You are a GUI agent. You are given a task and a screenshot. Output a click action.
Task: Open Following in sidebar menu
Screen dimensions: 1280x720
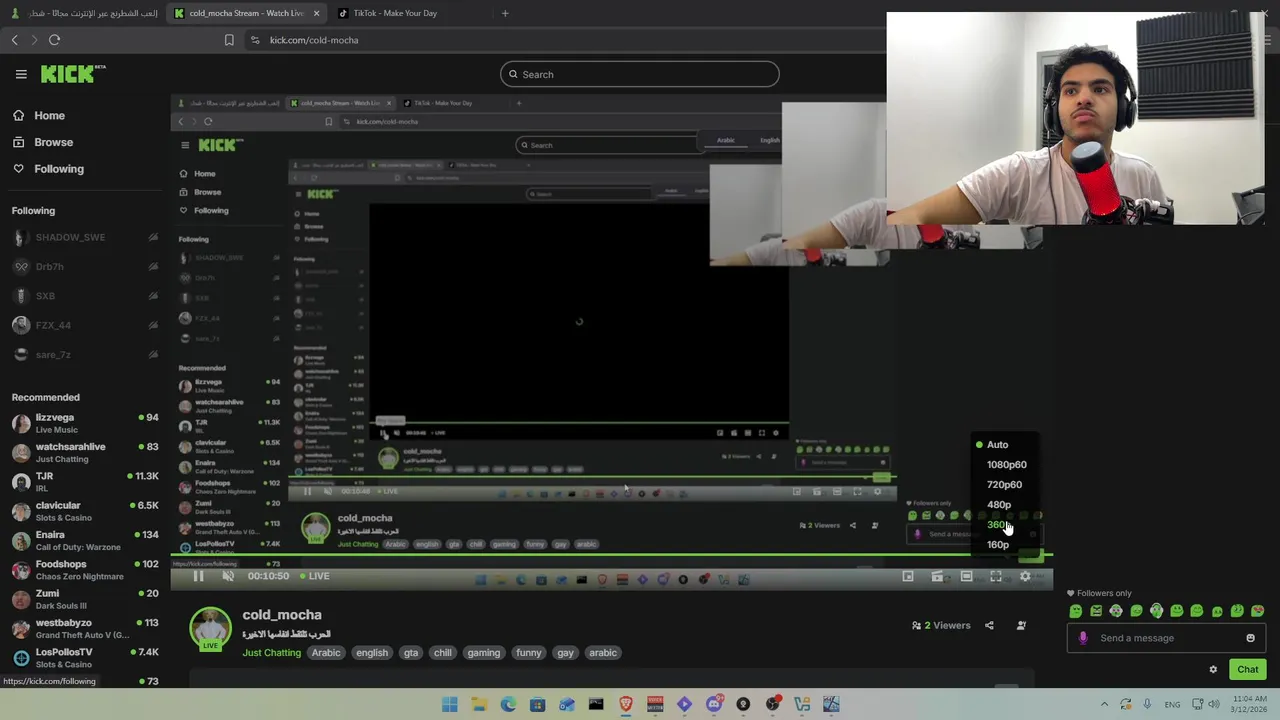tap(49, 169)
